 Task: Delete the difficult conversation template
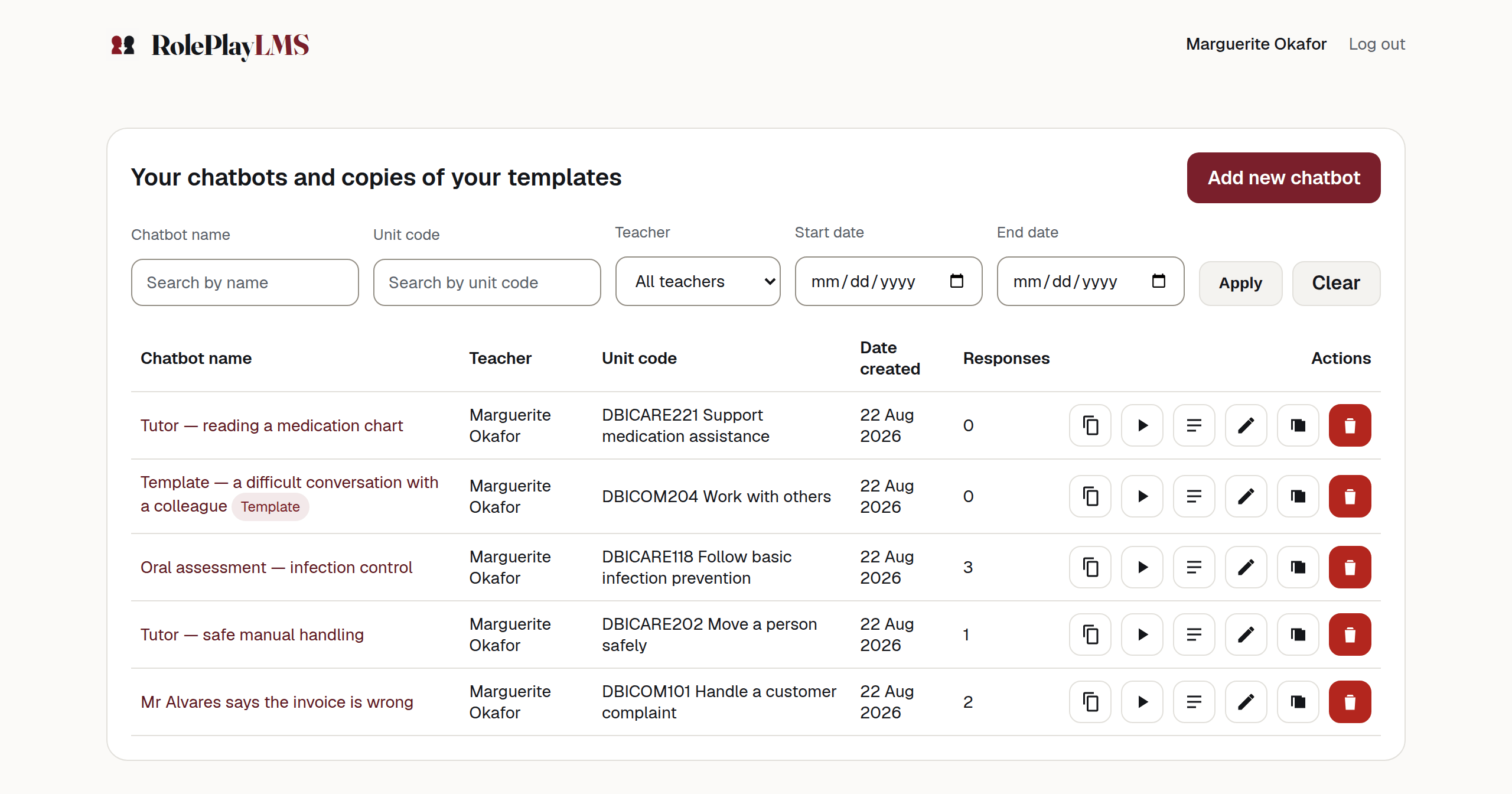(1350, 496)
